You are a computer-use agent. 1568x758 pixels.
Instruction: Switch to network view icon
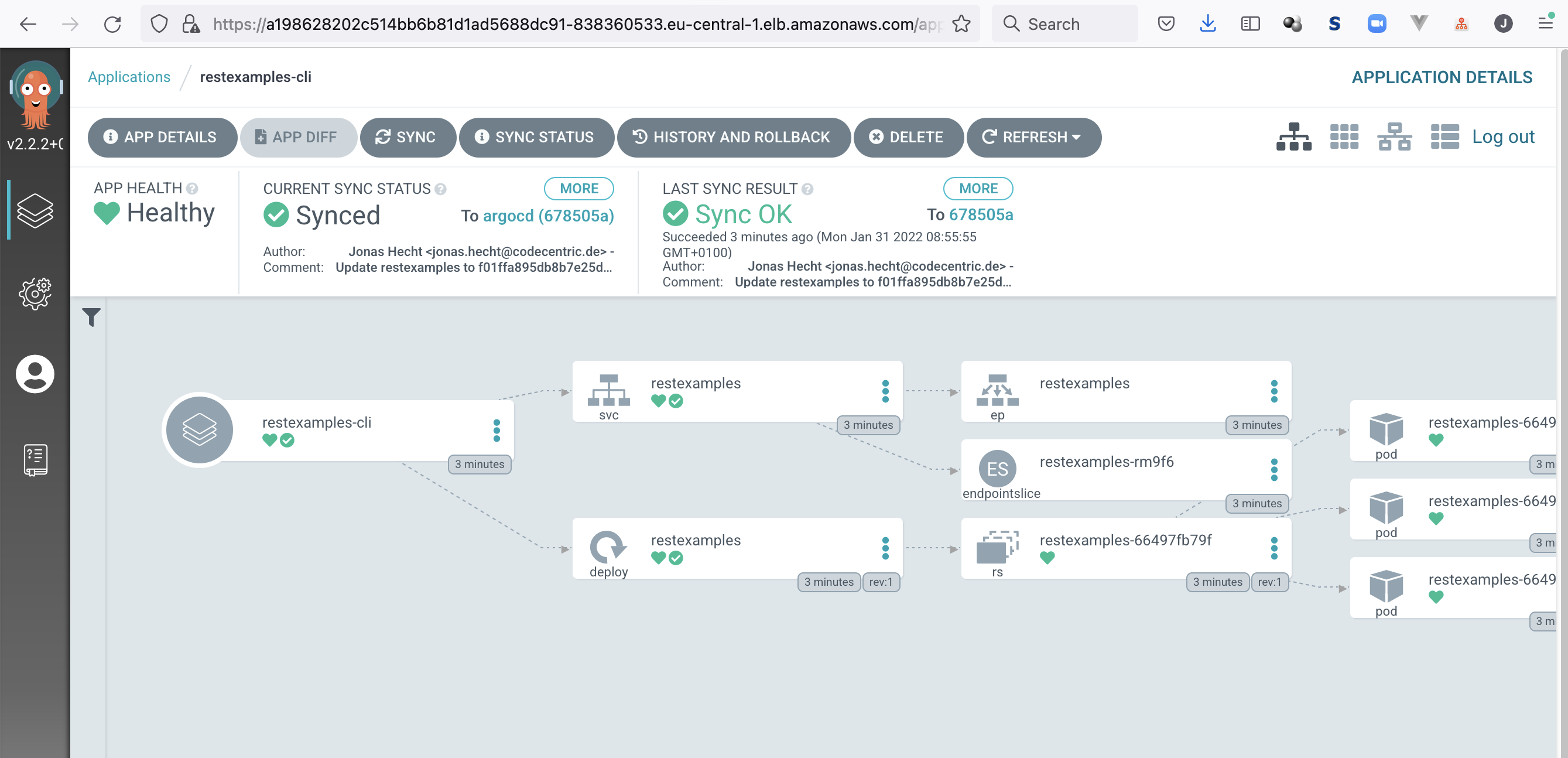(1395, 136)
